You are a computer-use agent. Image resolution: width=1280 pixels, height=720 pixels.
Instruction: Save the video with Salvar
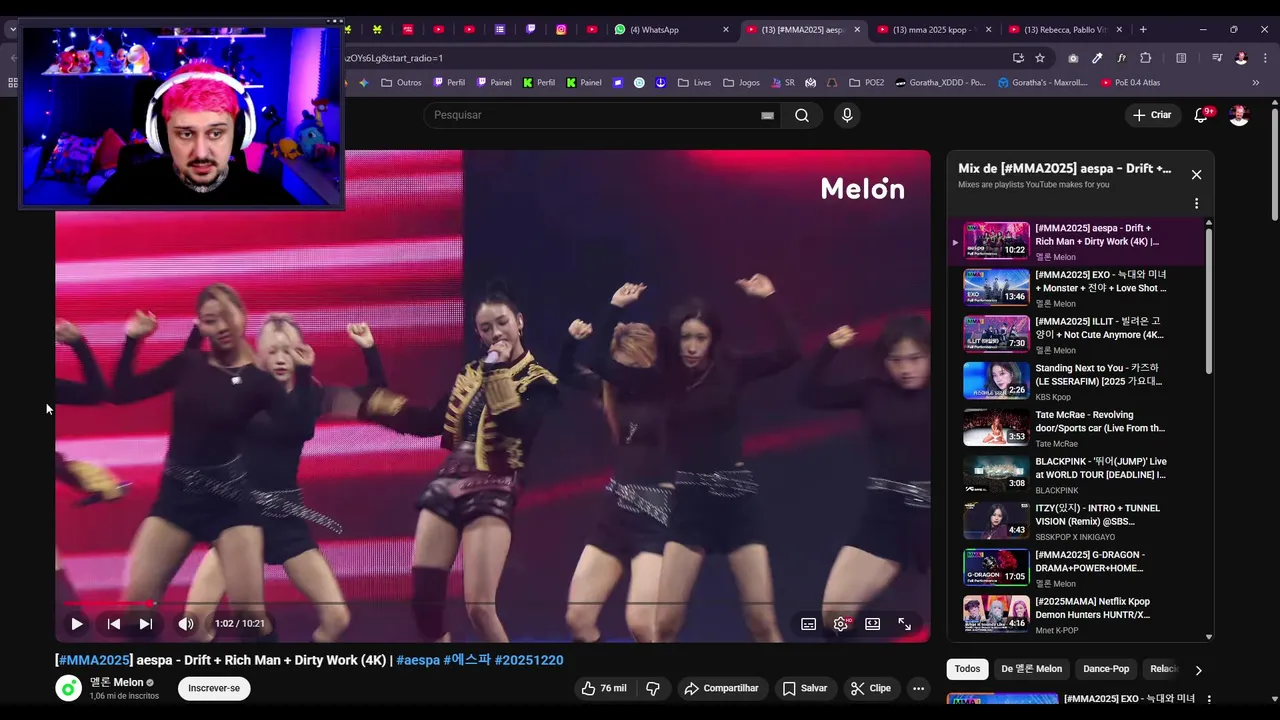point(805,688)
